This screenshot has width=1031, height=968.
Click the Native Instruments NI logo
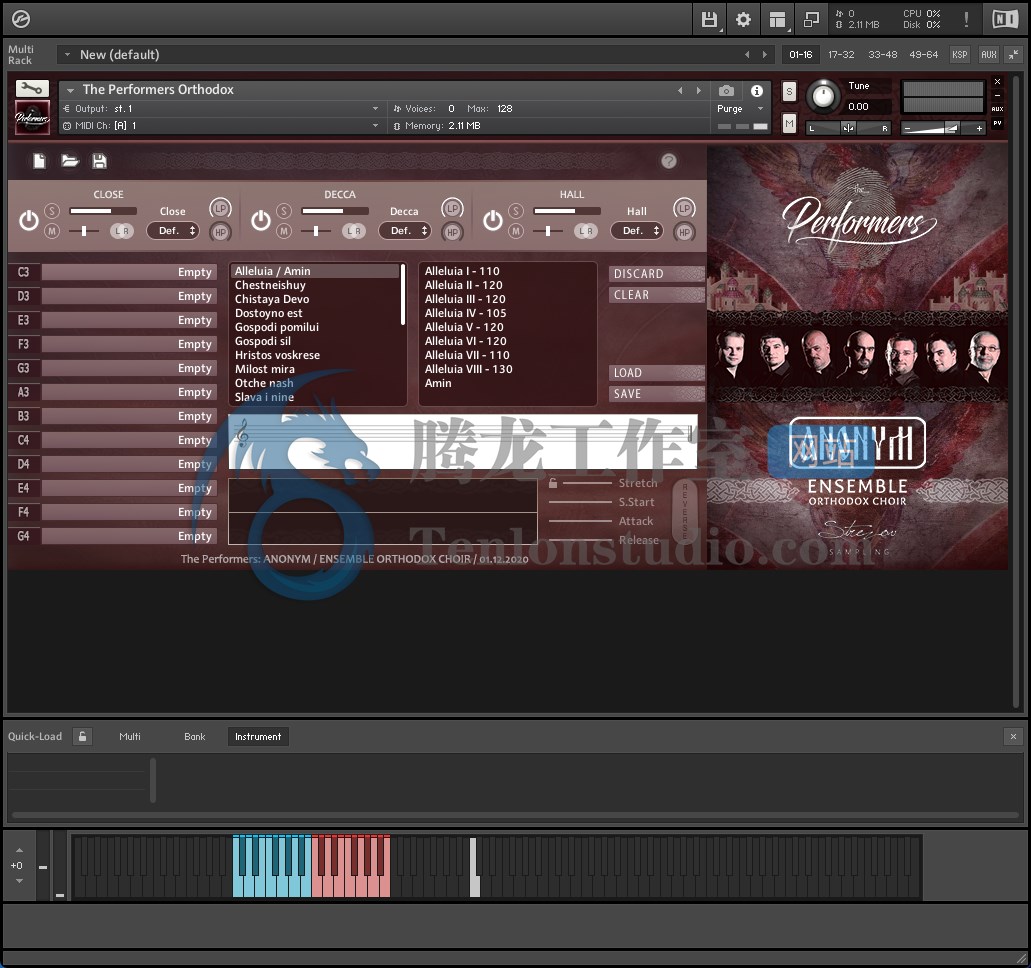point(1005,19)
